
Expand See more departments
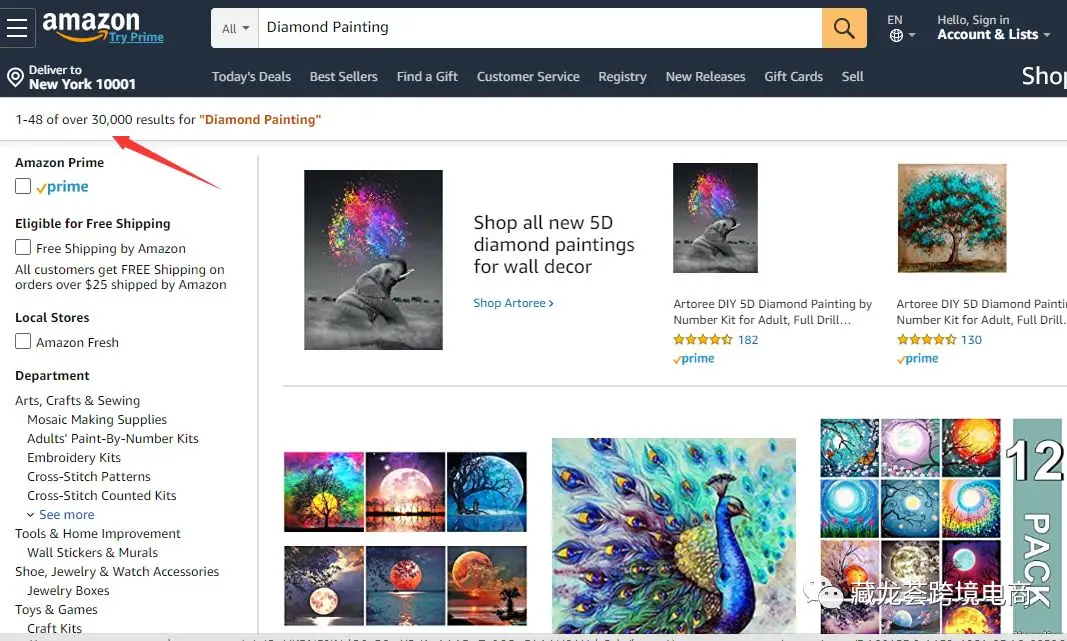click(66, 514)
